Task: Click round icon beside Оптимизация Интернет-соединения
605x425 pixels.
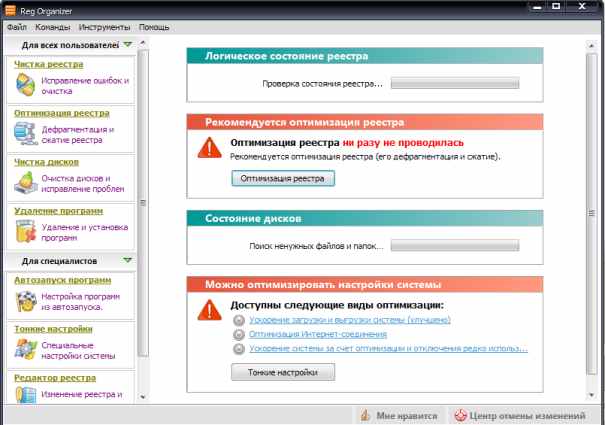Action: [x=239, y=334]
